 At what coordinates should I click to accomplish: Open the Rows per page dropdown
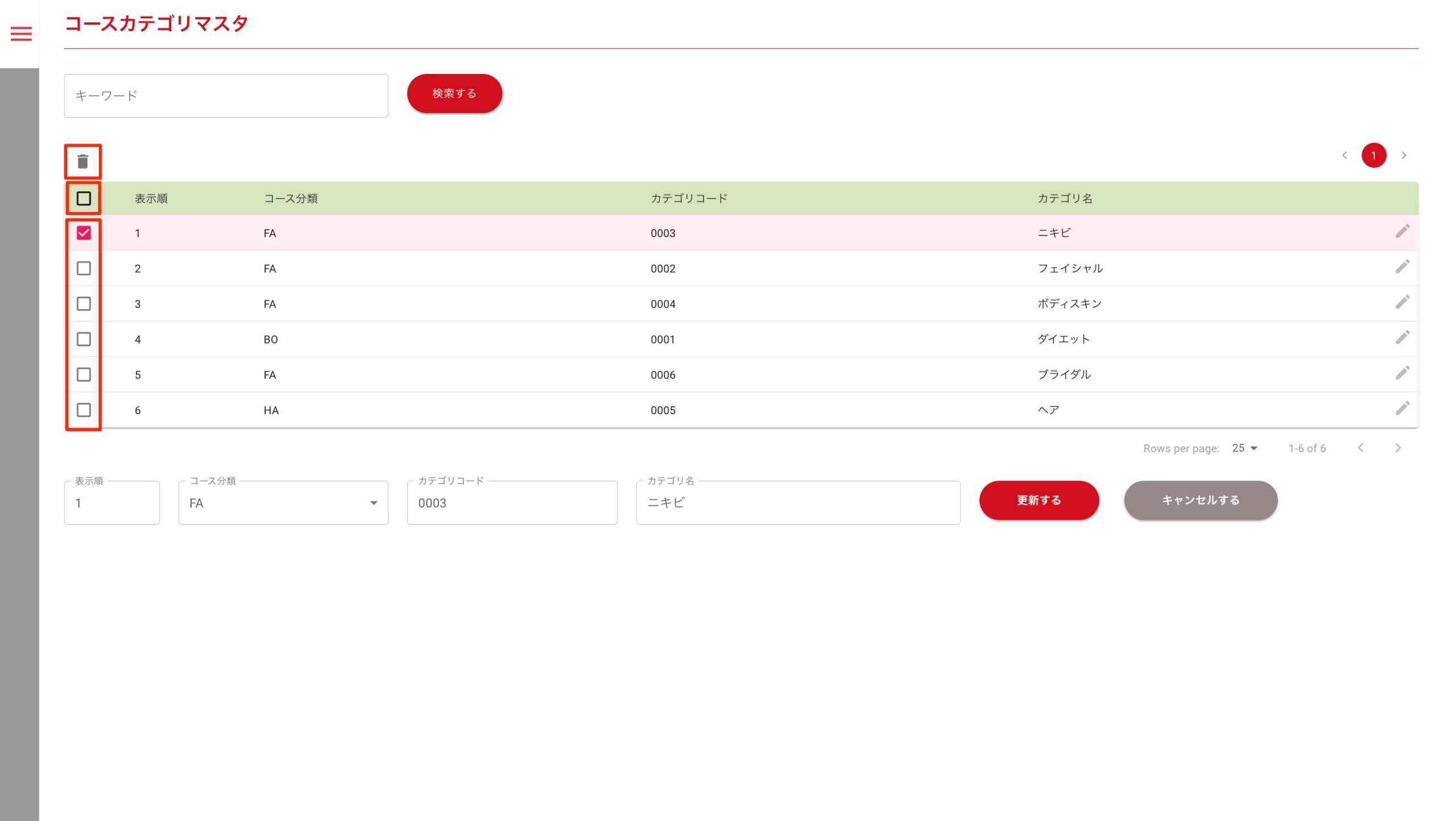tap(1244, 448)
